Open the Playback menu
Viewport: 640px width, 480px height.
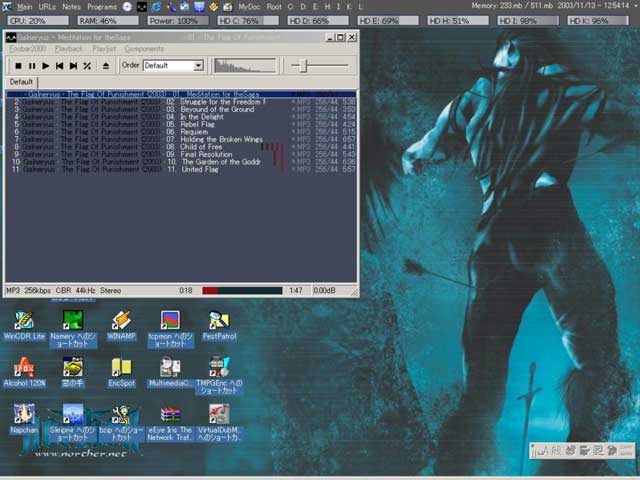69,48
